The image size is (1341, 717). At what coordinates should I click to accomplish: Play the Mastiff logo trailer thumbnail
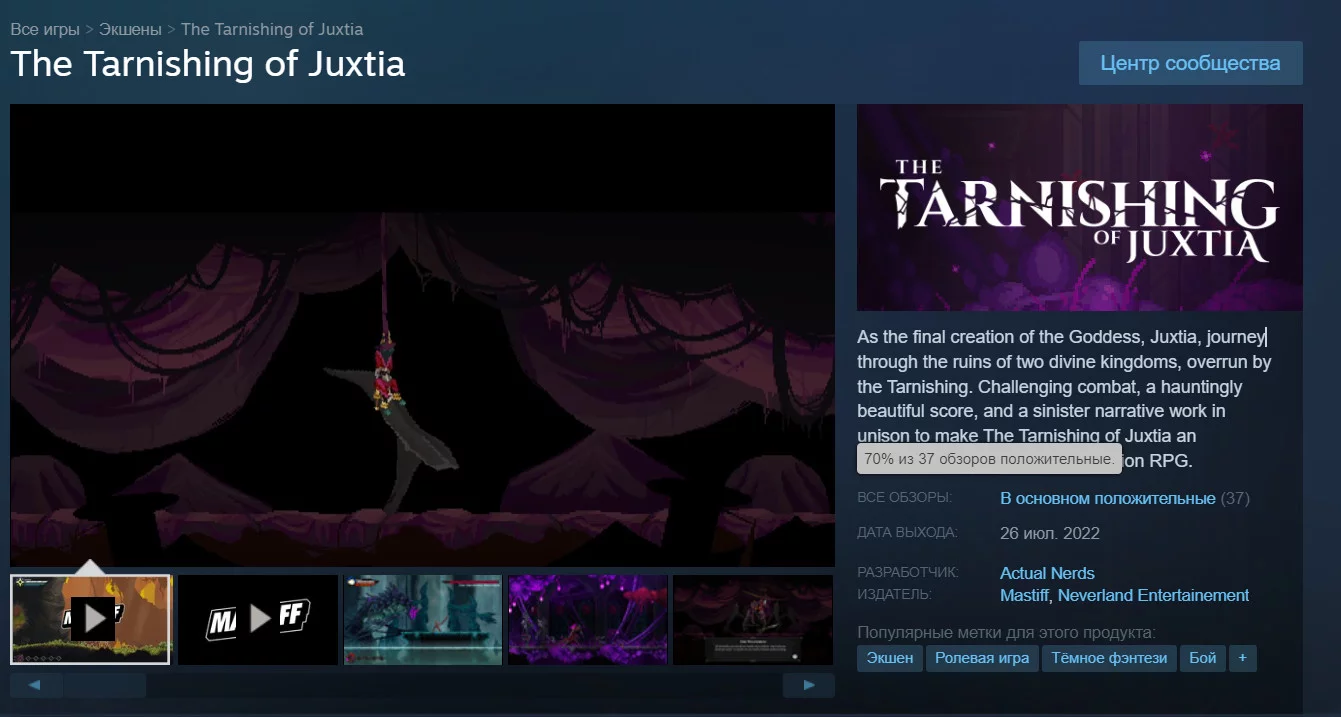tap(258, 619)
